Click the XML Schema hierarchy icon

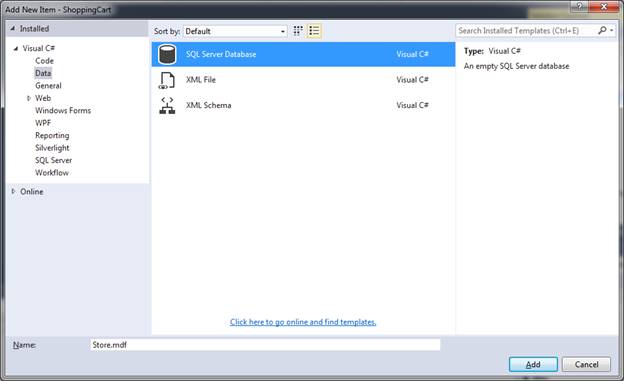[167, 106]
